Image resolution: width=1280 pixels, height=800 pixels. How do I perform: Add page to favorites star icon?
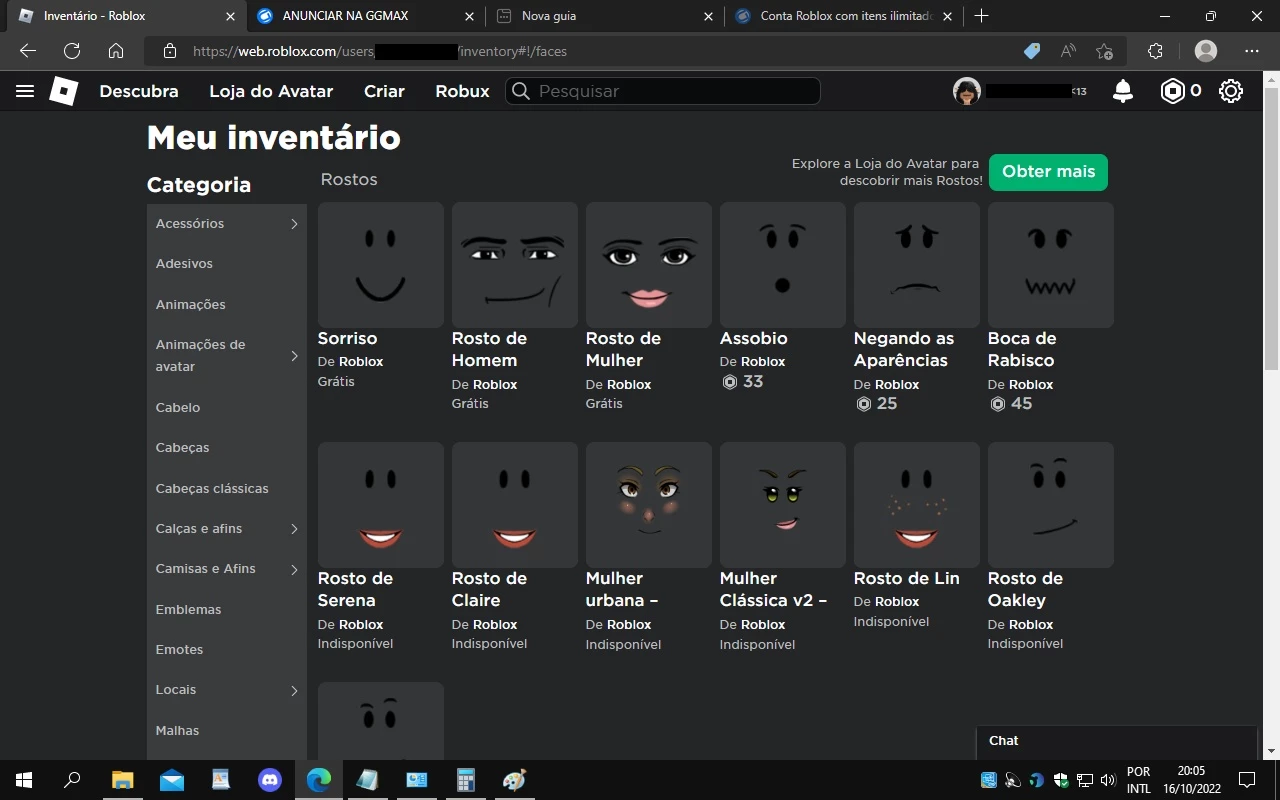click(1104, 51)
